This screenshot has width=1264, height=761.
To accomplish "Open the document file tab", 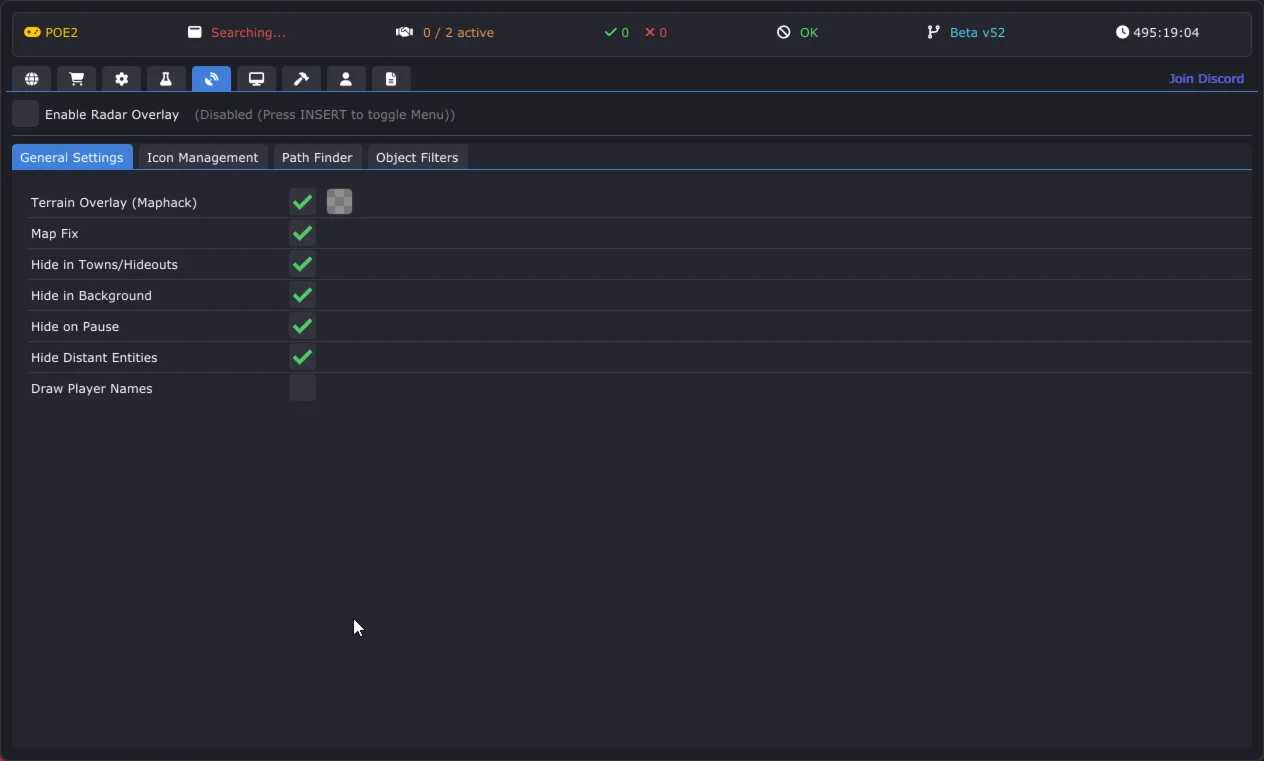I will (x=391, y=79).
